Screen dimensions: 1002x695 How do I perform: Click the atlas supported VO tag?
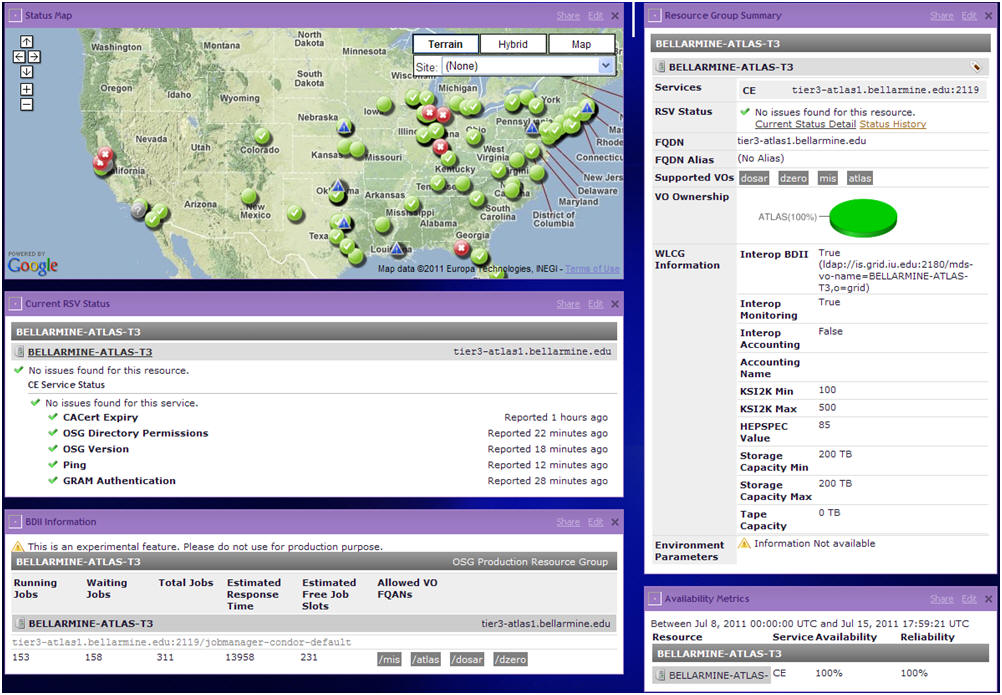pos(859,179)
